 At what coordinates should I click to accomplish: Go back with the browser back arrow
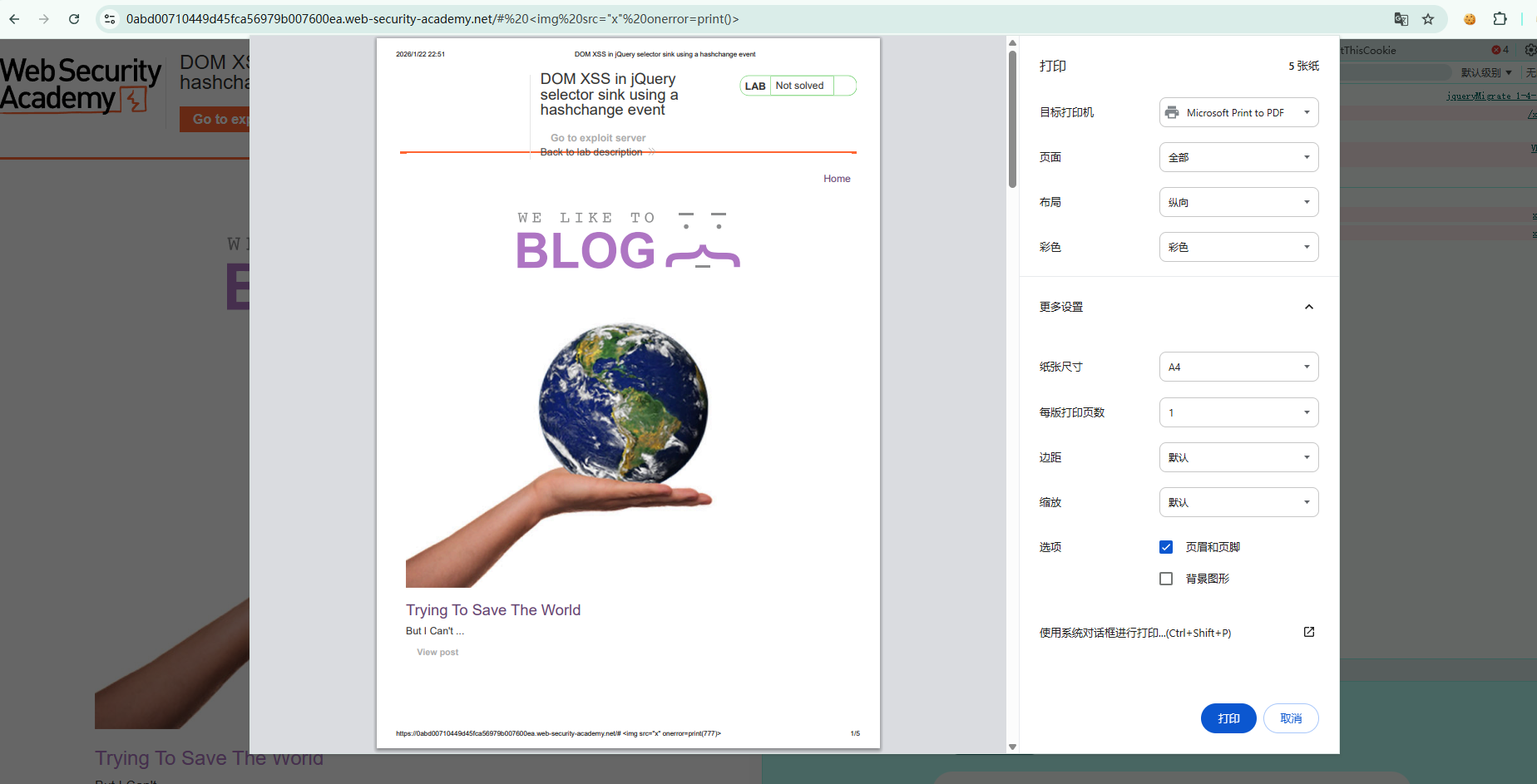[x=14, y=19]
